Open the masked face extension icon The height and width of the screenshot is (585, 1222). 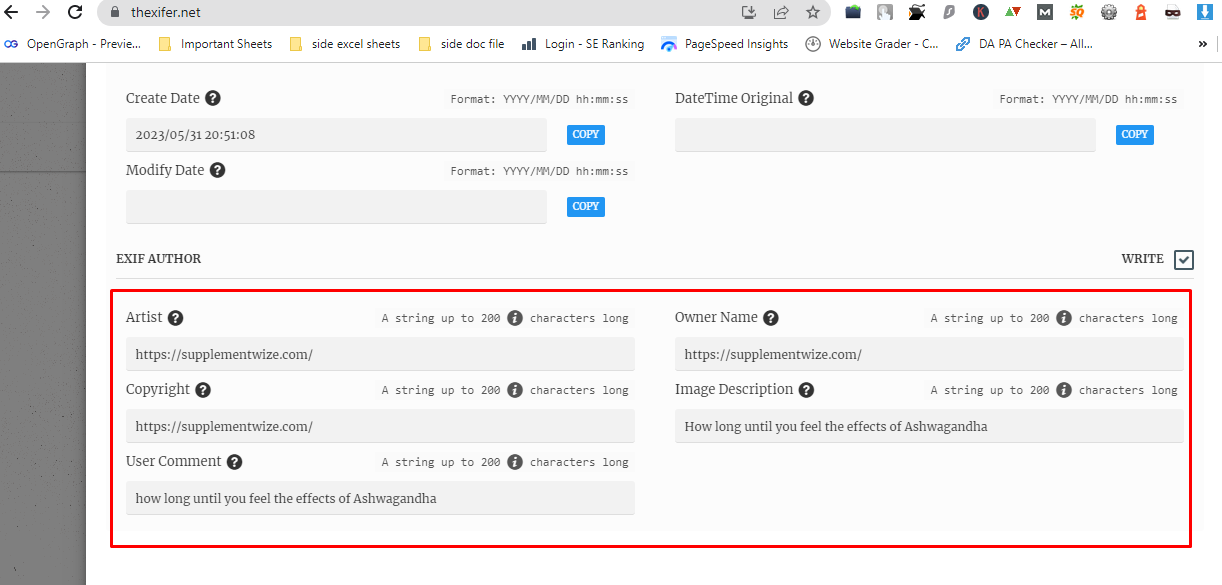coord(1173,13)
